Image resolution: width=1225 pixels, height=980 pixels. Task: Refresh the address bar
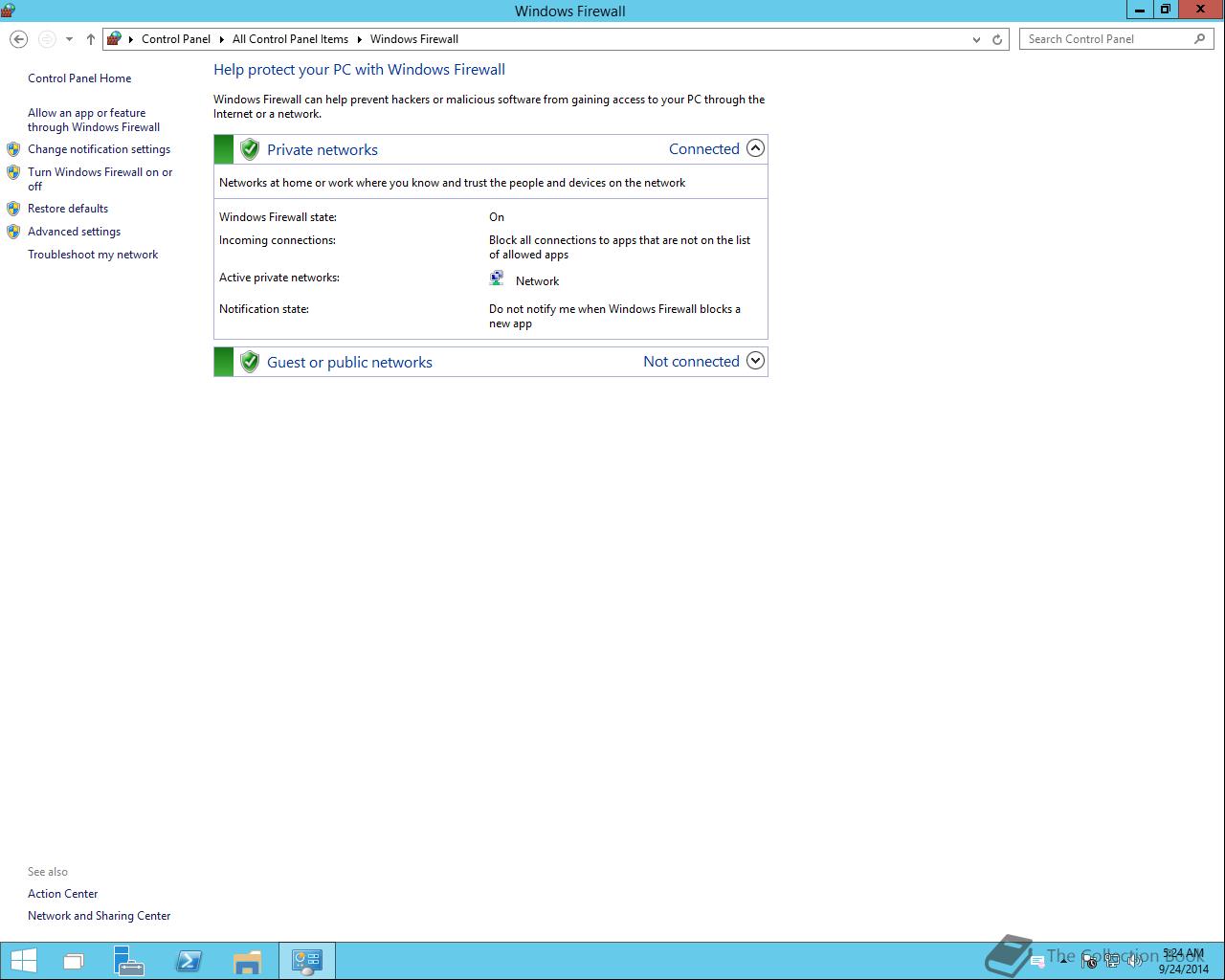[997, 39]
